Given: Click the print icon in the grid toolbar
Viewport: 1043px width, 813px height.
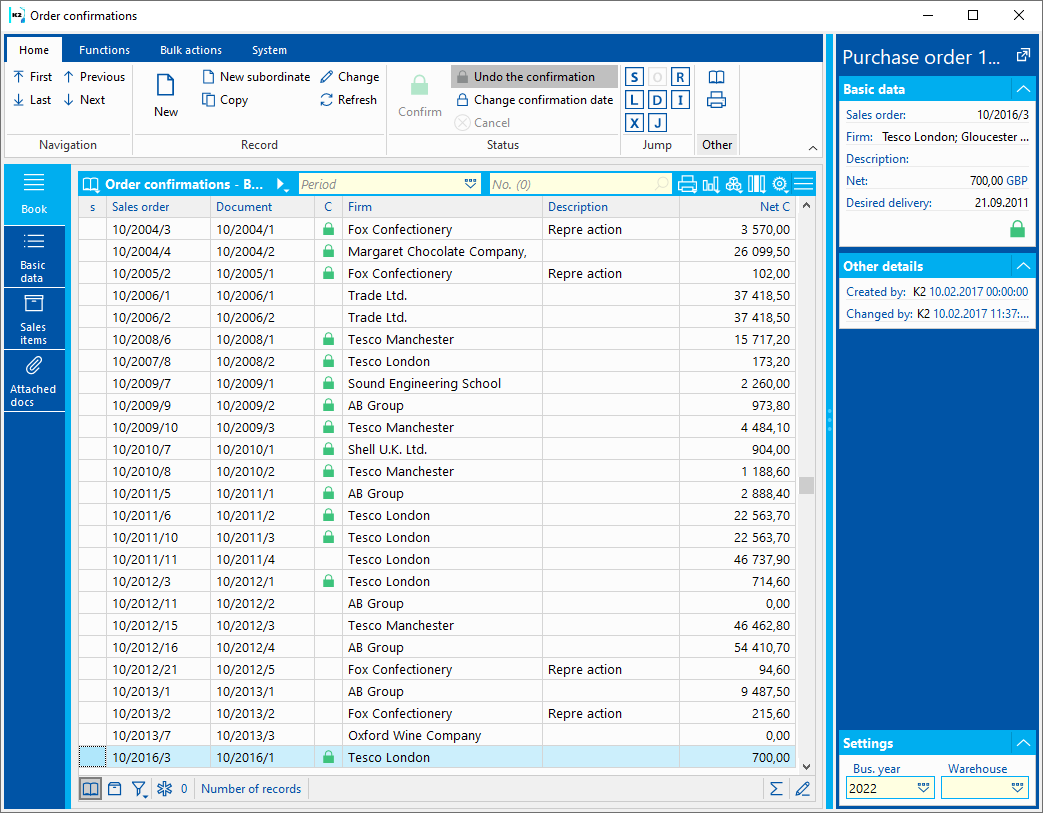Looking at the screenshot, I should (687, 184).
